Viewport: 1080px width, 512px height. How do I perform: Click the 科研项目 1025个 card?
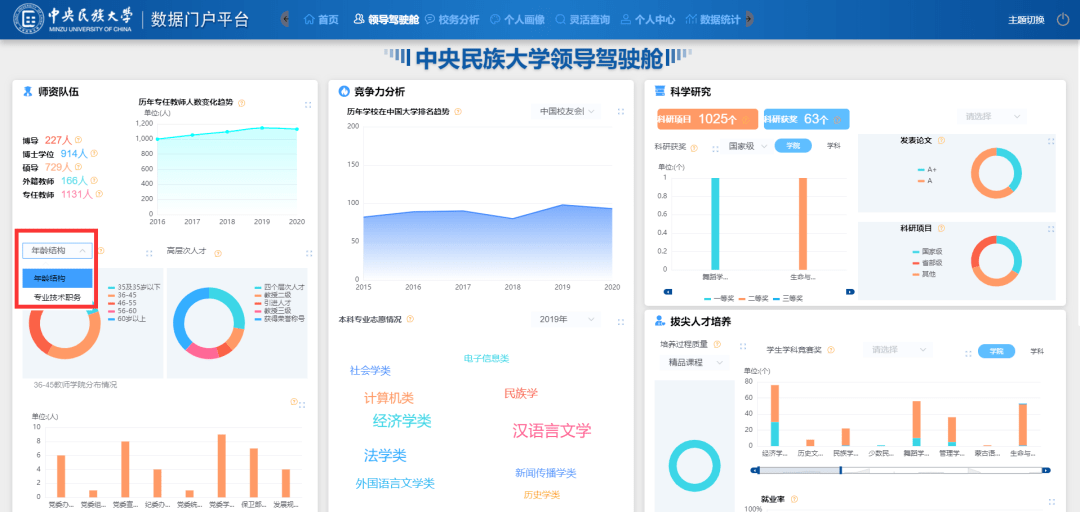pos(707,119)
